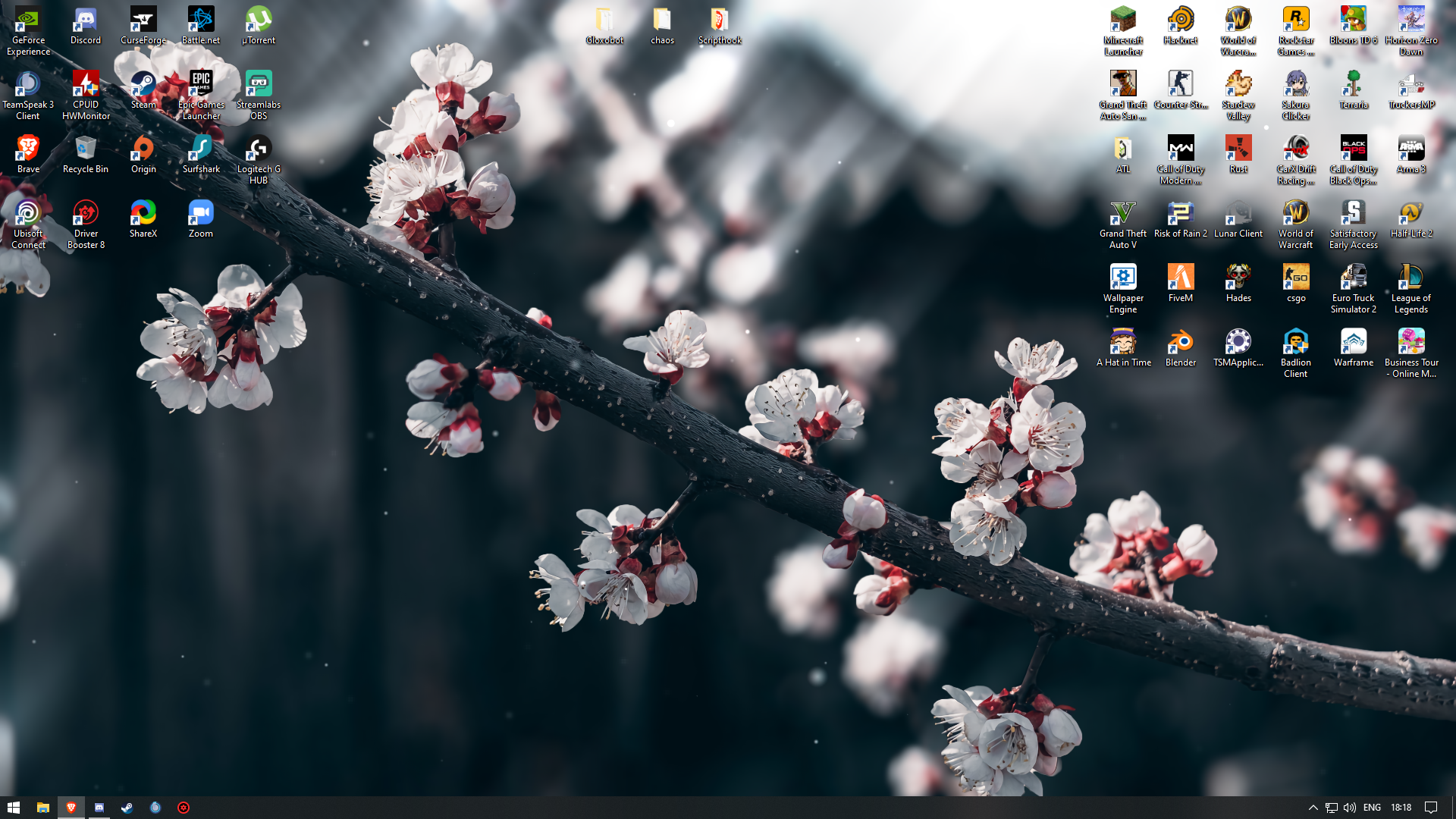Launch Streamlabs OBS desktop icon
Image resolution: width=1456 pixels, height=819 pixels.
tap(259, 95)
